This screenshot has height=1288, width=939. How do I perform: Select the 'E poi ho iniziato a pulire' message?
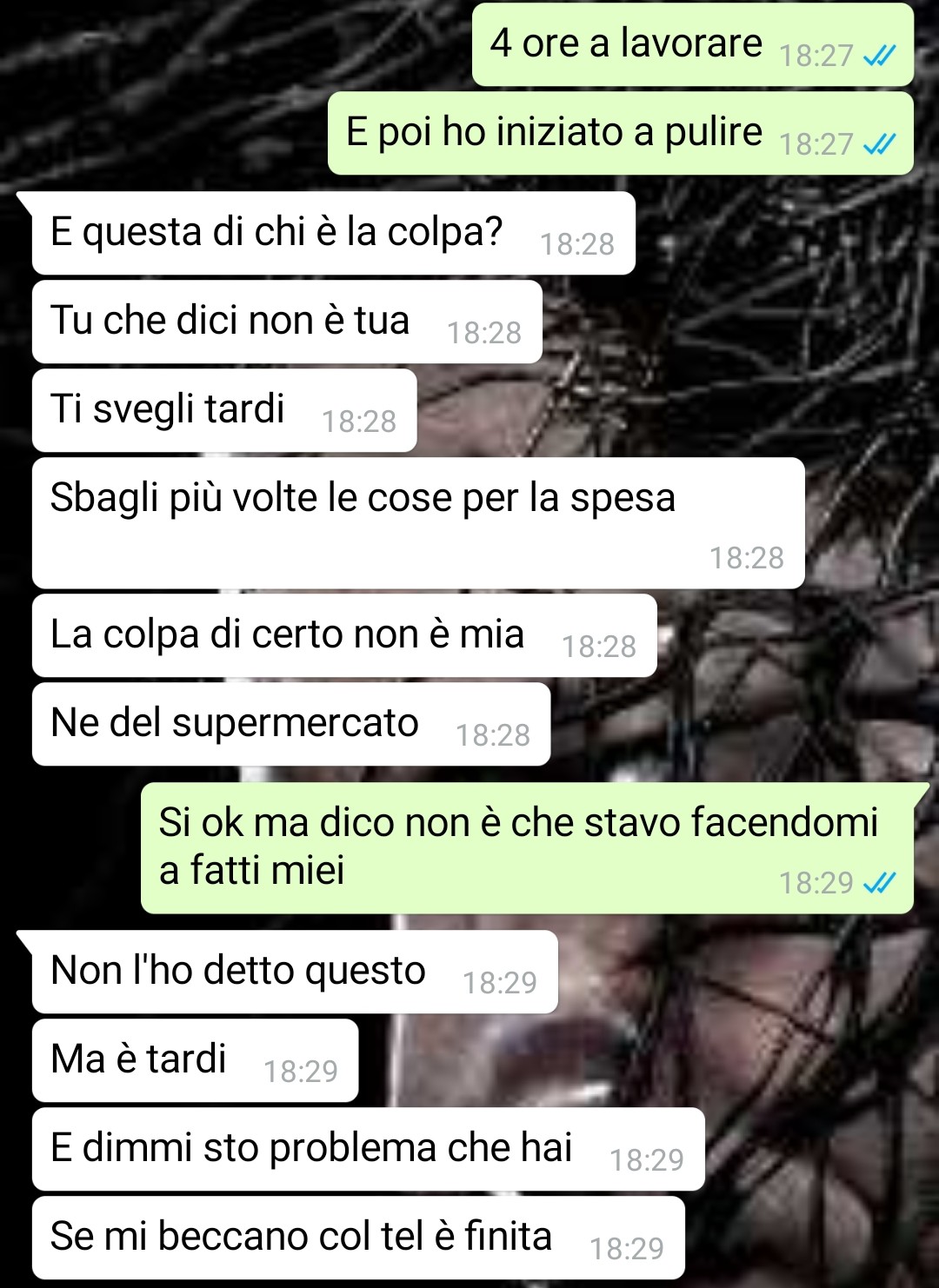(x=620, y=133)
